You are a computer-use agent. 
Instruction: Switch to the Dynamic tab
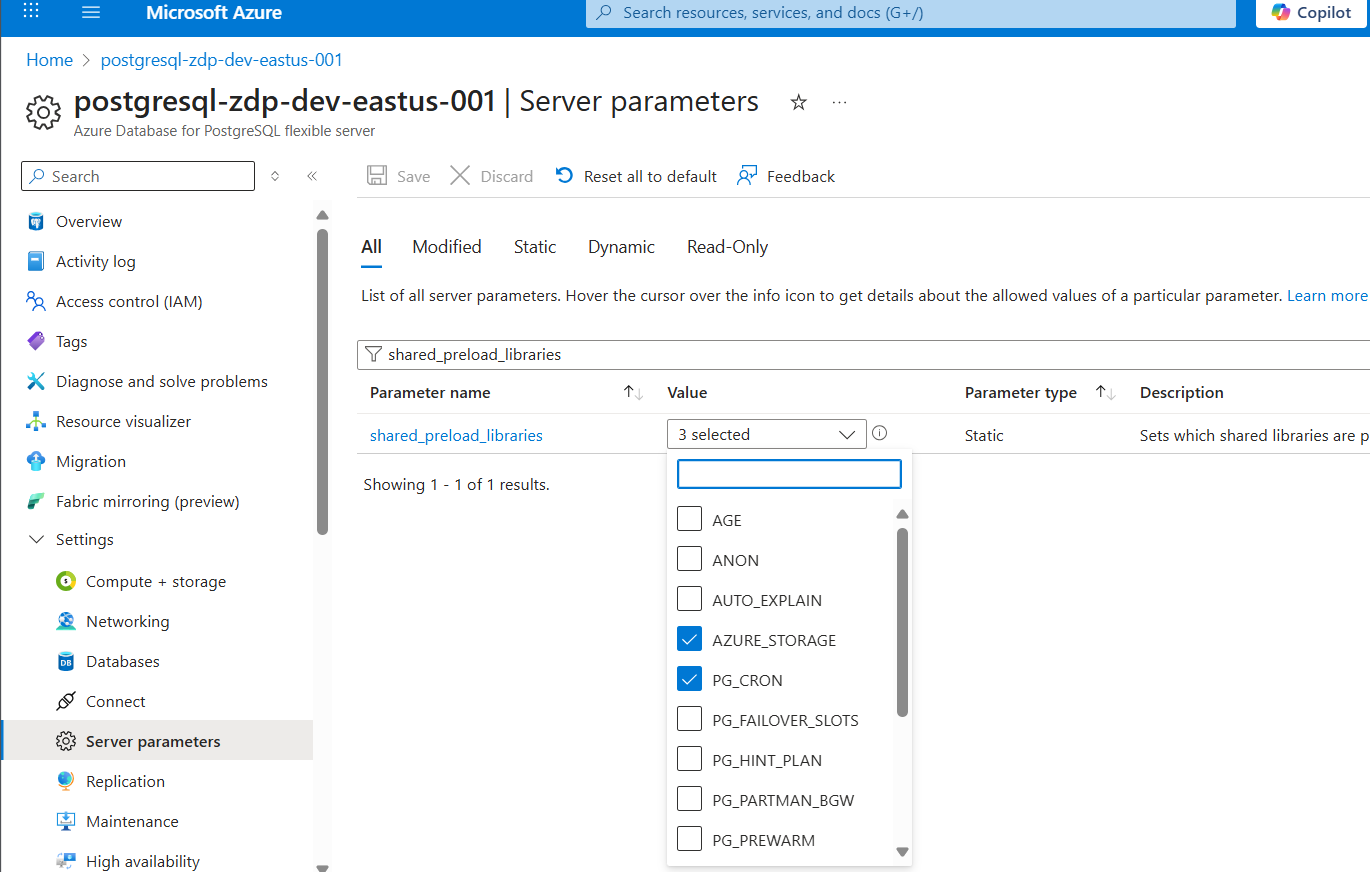(x=621, y=247)
